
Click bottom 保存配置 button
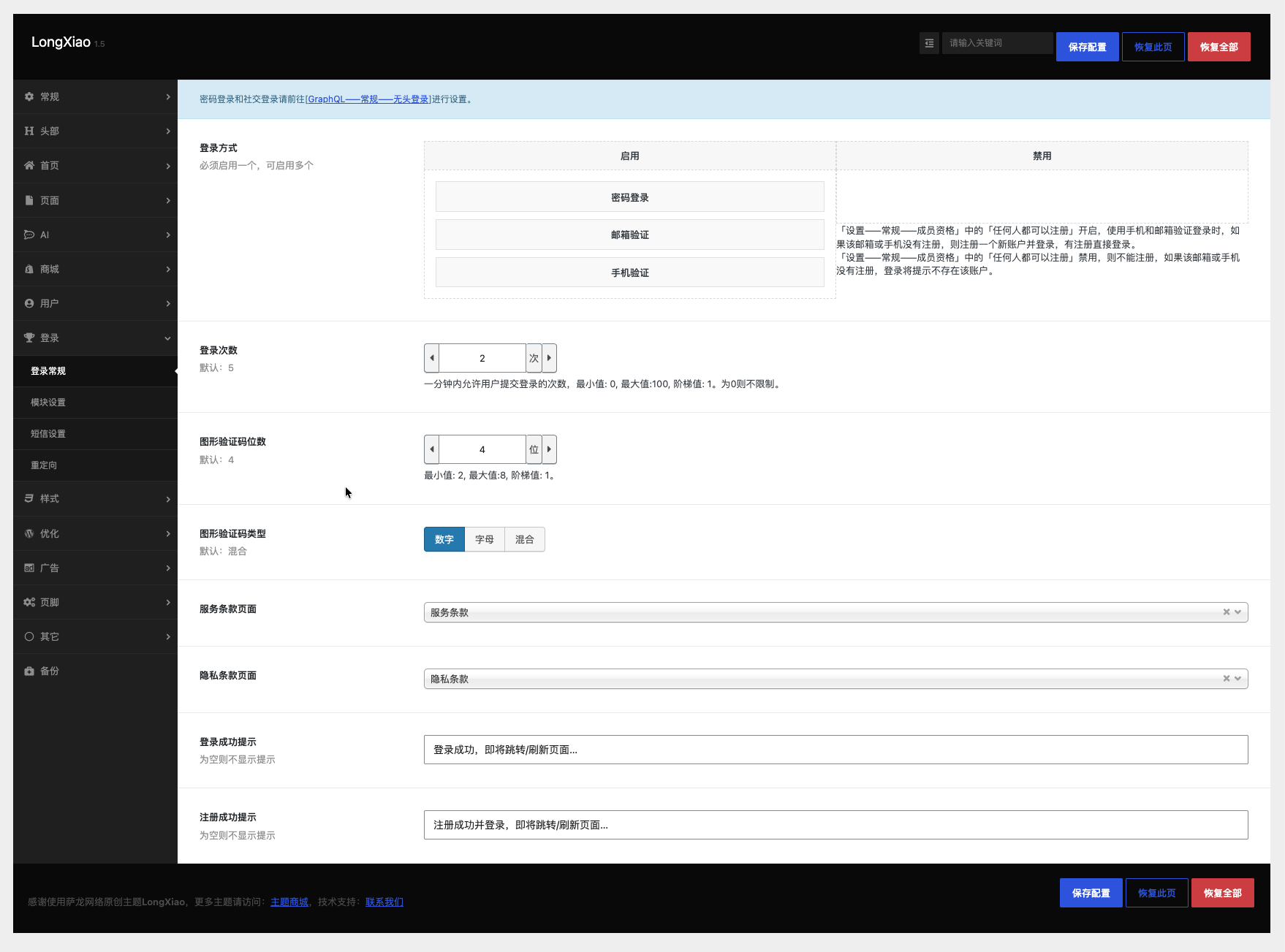tap(1091, 893)
